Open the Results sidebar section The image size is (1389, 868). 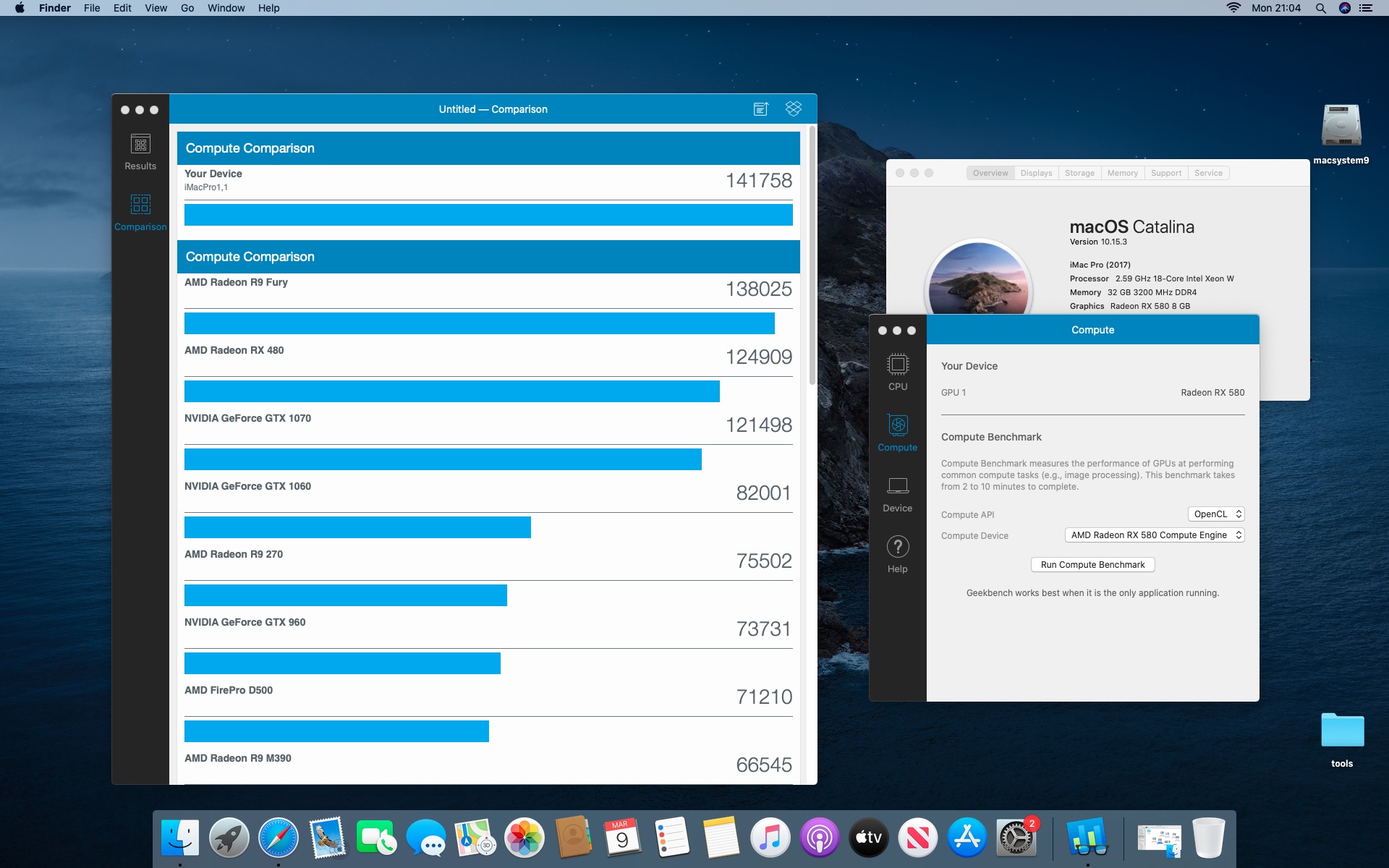(140, 152)
